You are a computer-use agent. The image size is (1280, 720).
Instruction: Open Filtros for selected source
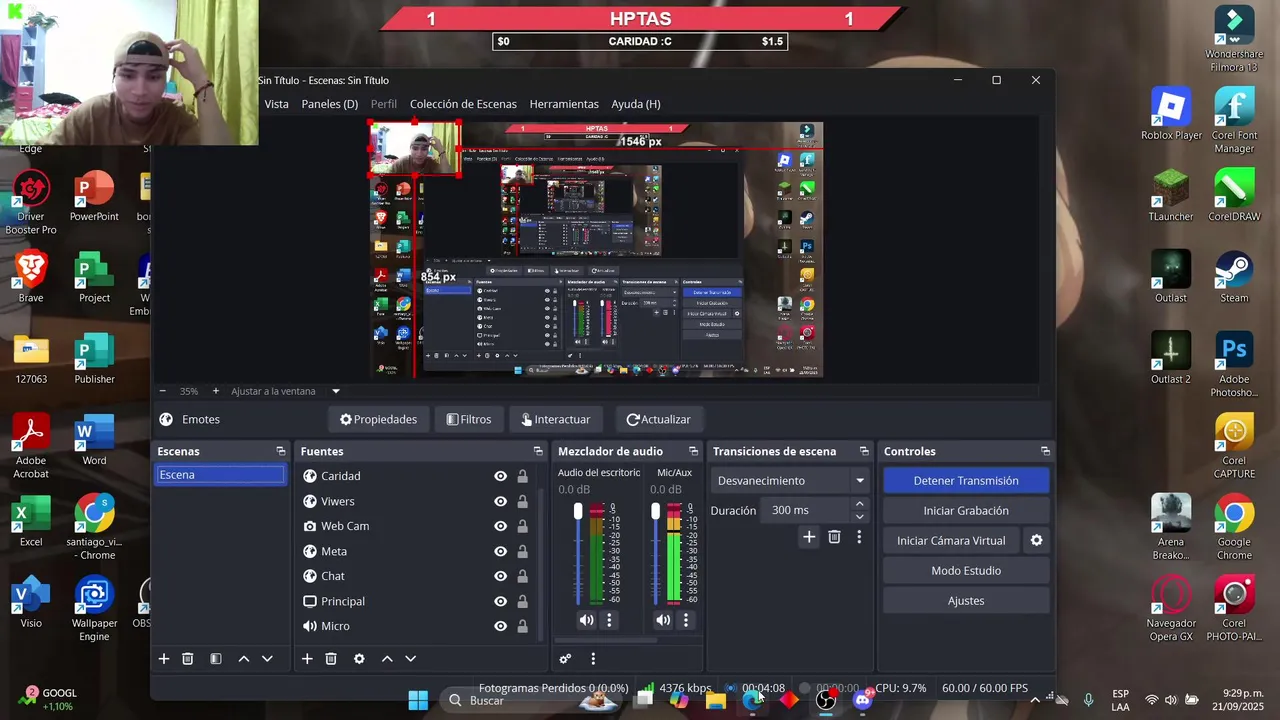tap(469, 420)
